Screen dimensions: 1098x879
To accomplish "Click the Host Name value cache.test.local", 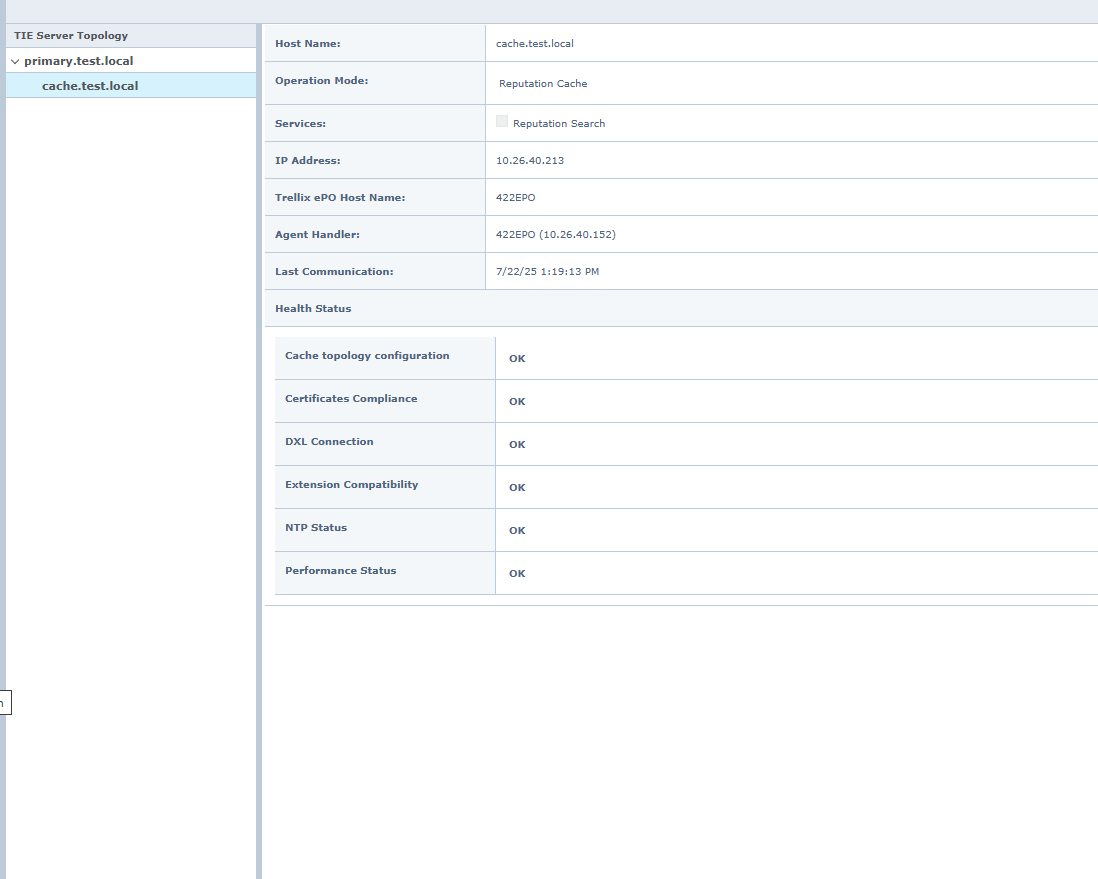I will coord(534,44).
